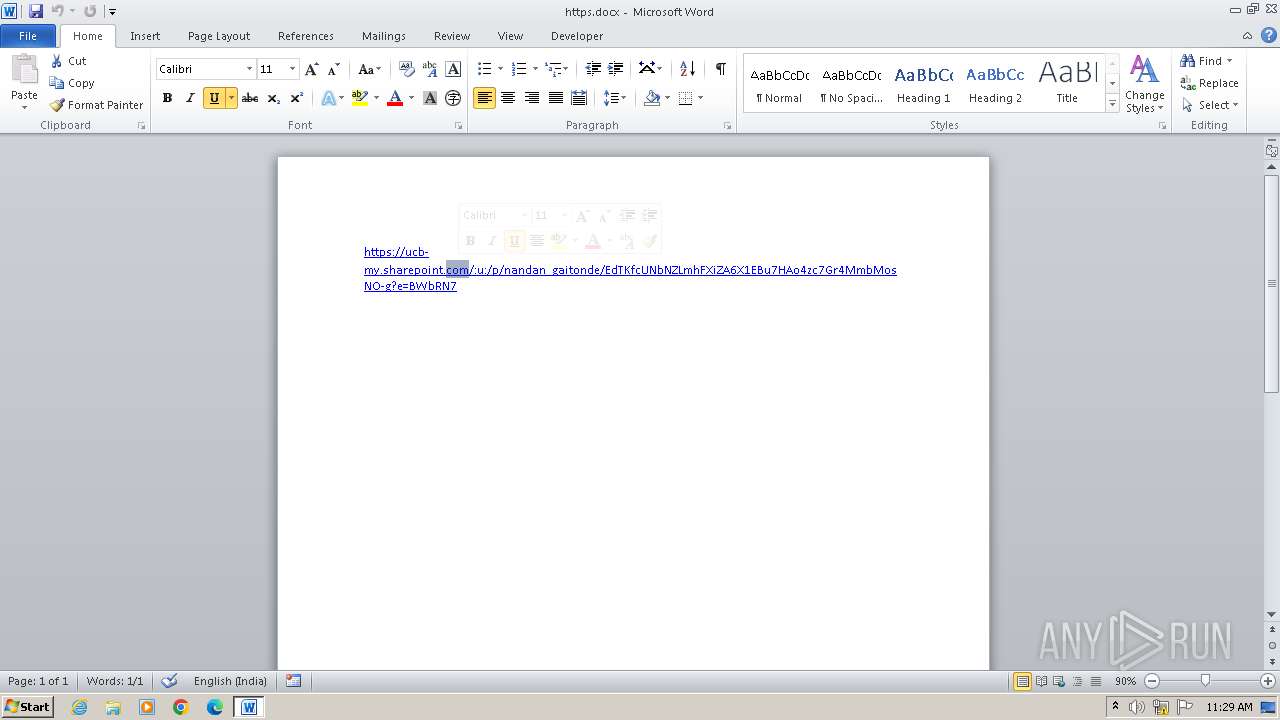Click Shrink Font icon
Image resolution: width=1280 pixels, height=720 pixels.
point(334,69)
